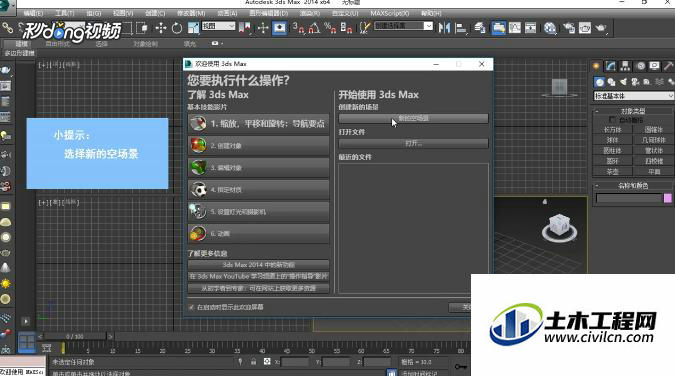This screenshot has height=376, width=675.
Task: Toggle Spinner Snap
Action: click(x=346, y=28)
